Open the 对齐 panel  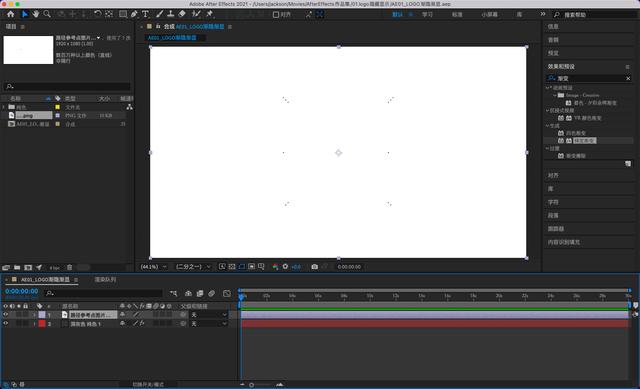(x=553, y=176)
